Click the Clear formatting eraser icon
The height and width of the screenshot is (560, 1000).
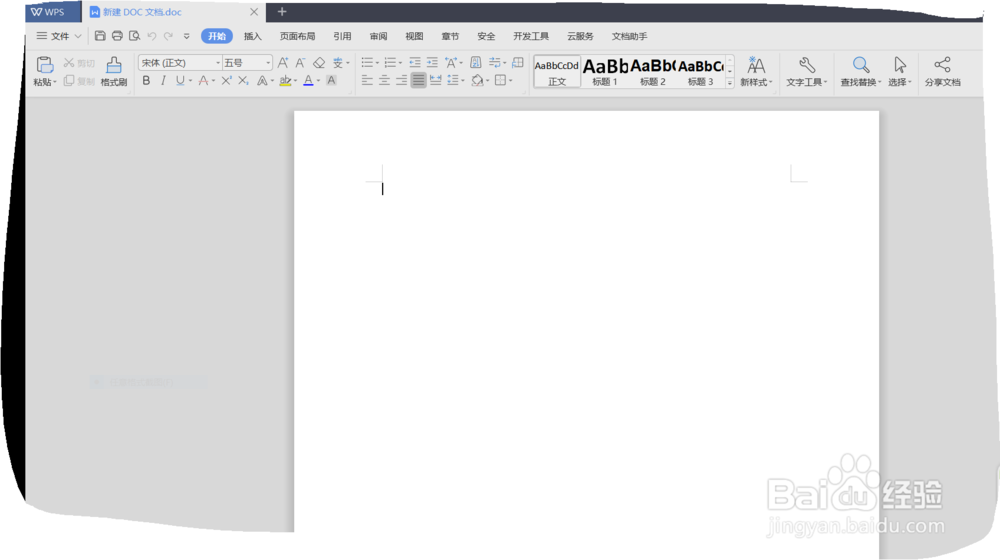pos(319,63)
